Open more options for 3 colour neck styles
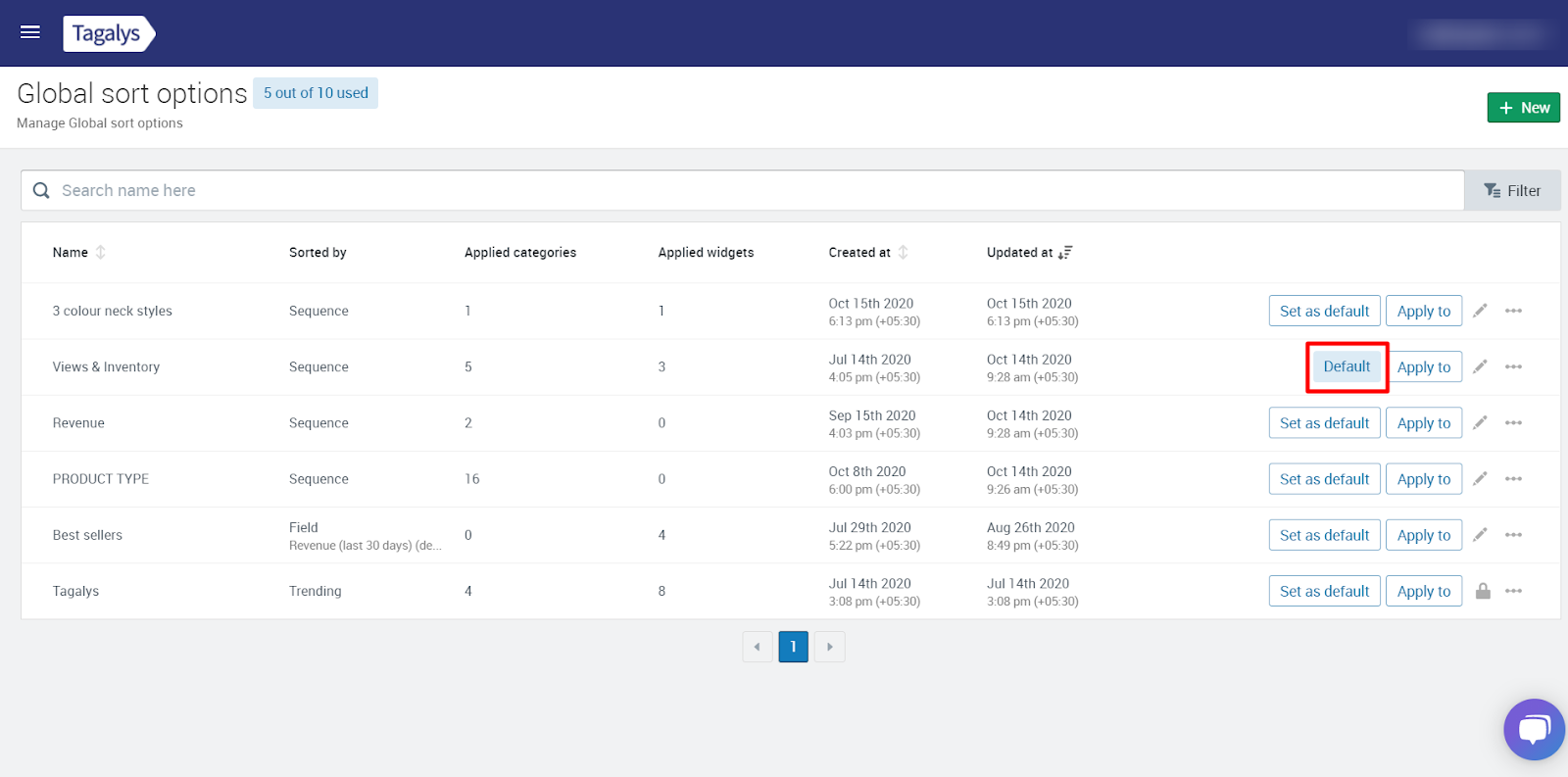Screen dimensions: 1568x777 1514,311
